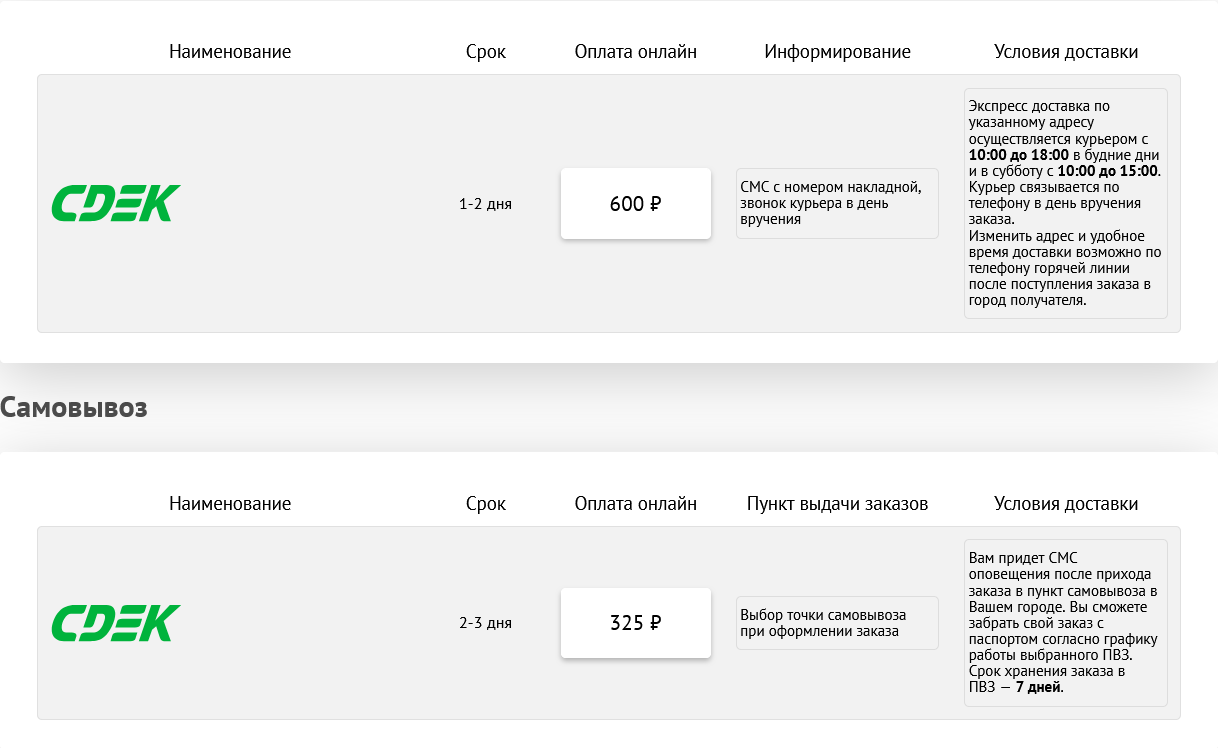Click "Условия доставки" header in the Самовывоз table
The width and height of the screenshot is (1218, 748).
(x=1066, y=504)
